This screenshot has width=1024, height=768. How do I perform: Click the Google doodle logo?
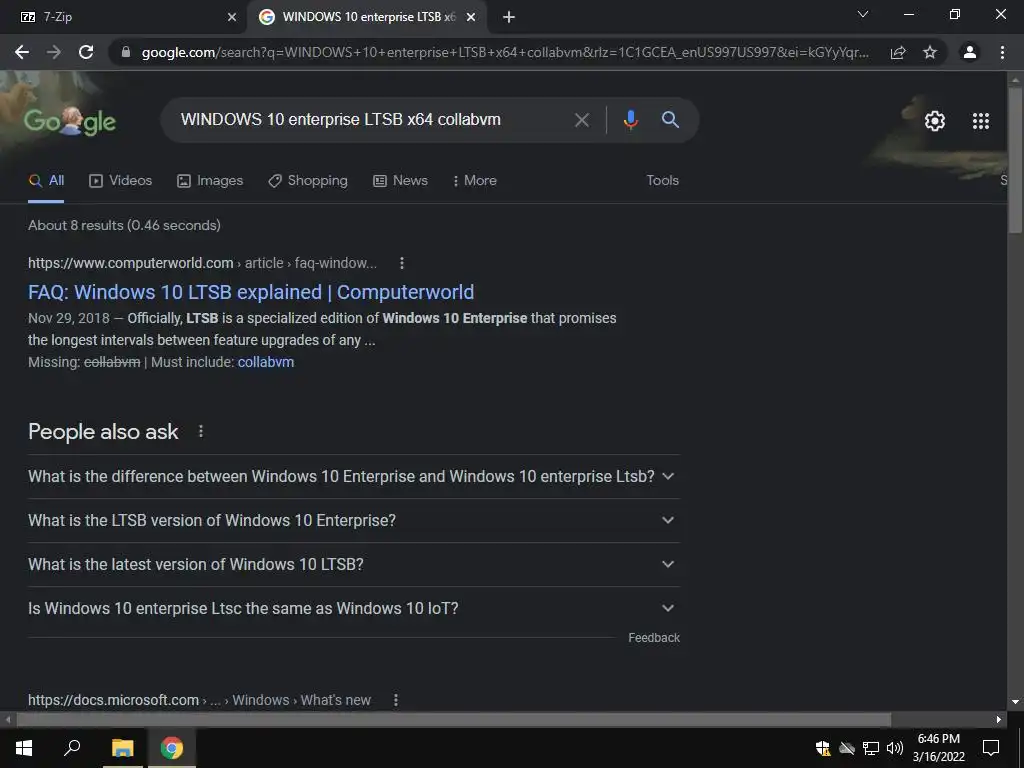(70, 121)
